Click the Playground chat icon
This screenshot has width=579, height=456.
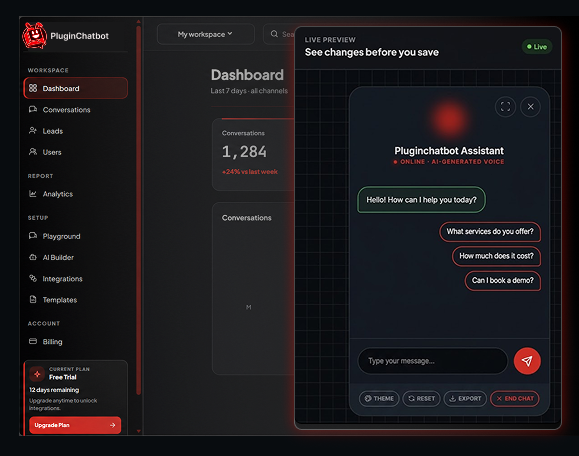pos(33,236)
